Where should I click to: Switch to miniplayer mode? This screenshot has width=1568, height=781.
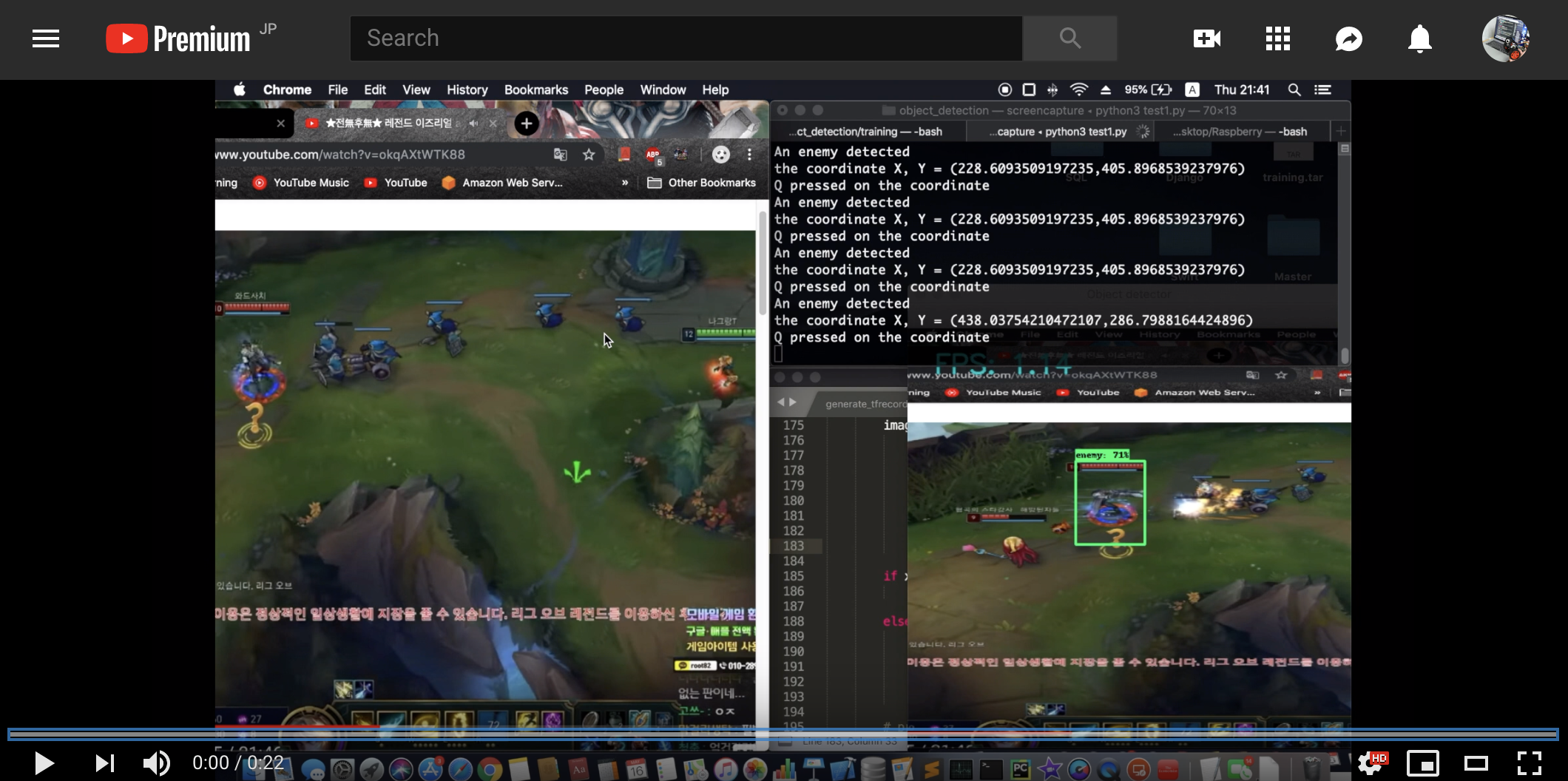(1423, 763)
